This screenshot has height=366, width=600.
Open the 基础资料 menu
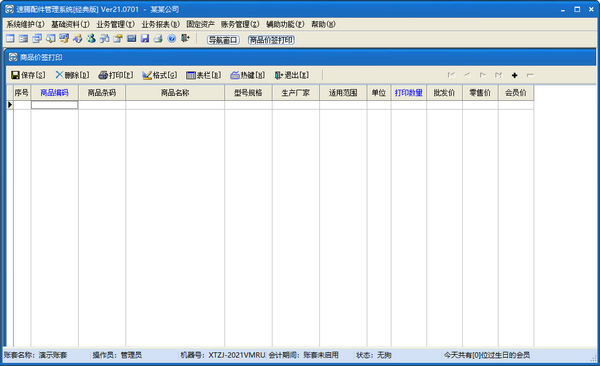point(70,24)
